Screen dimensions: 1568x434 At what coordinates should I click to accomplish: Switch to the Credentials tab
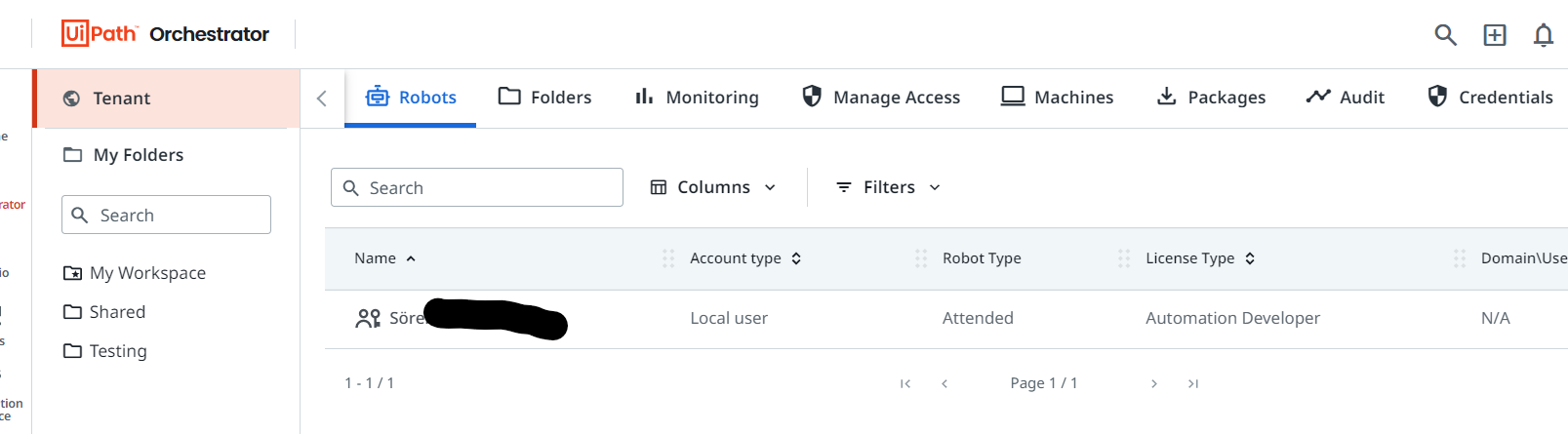tap(1490, 98)
